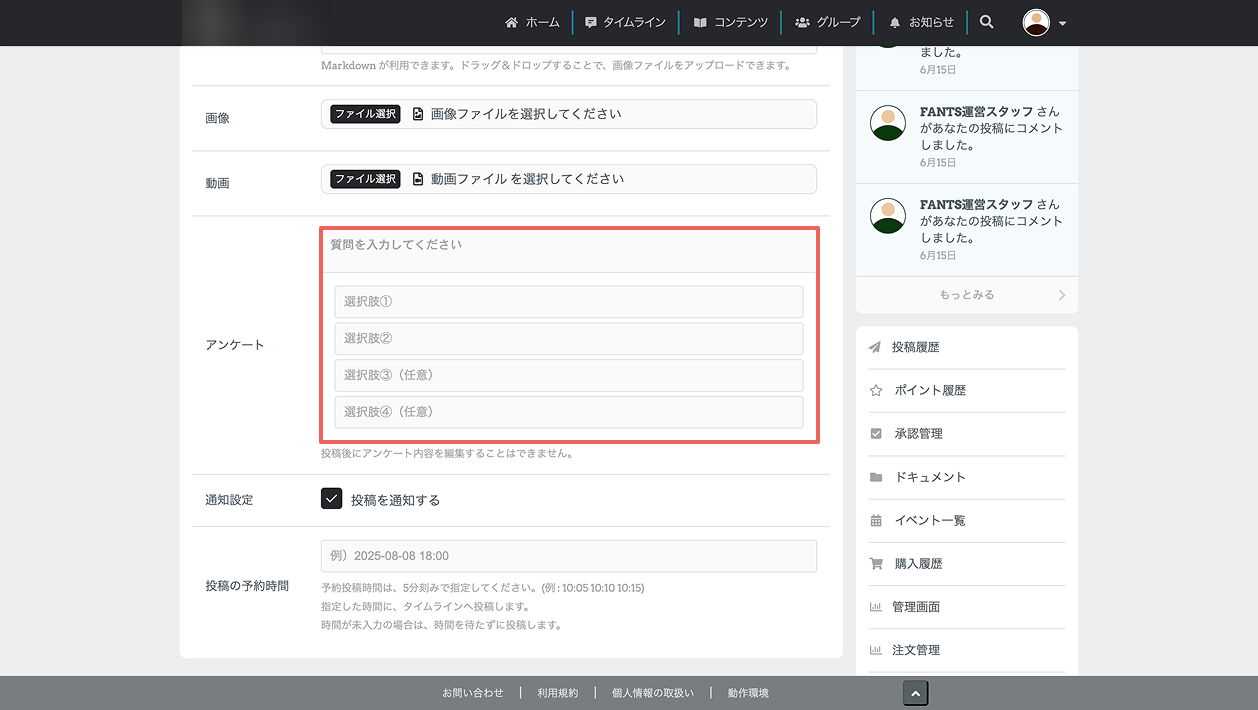Viewport: 1258px width, 710px height.
Task: Click 動画ファイル を選択してください text
Action: (x=528, y=179)
